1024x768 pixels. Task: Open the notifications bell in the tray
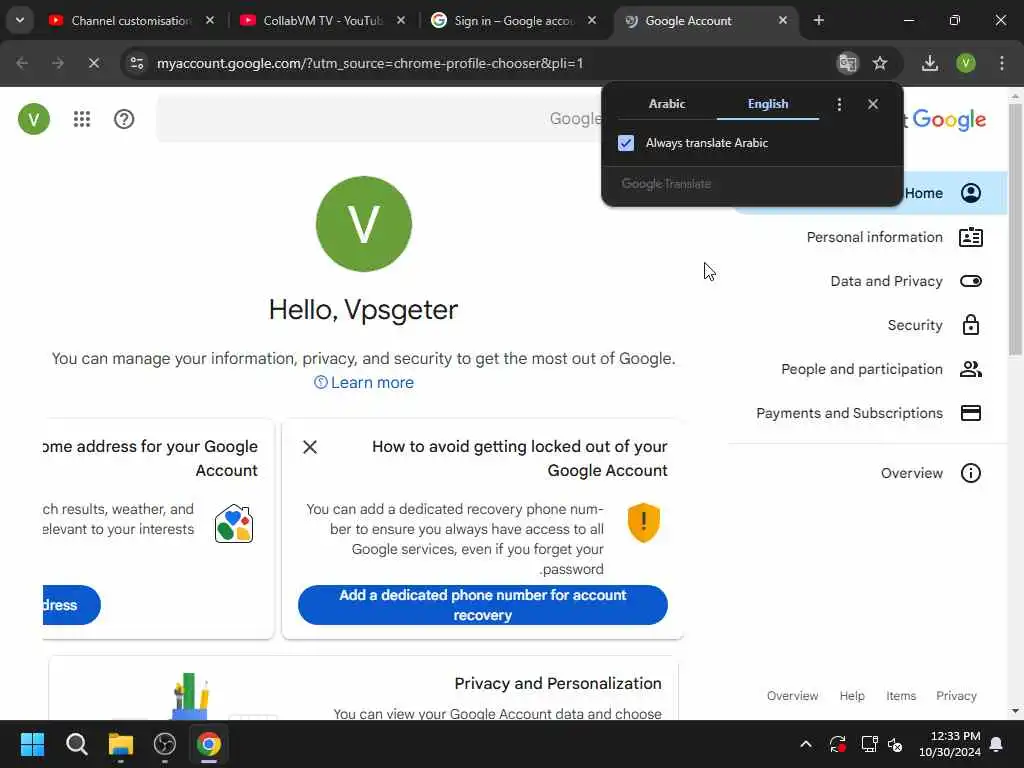pyautogui.click(x=997, y=744)
